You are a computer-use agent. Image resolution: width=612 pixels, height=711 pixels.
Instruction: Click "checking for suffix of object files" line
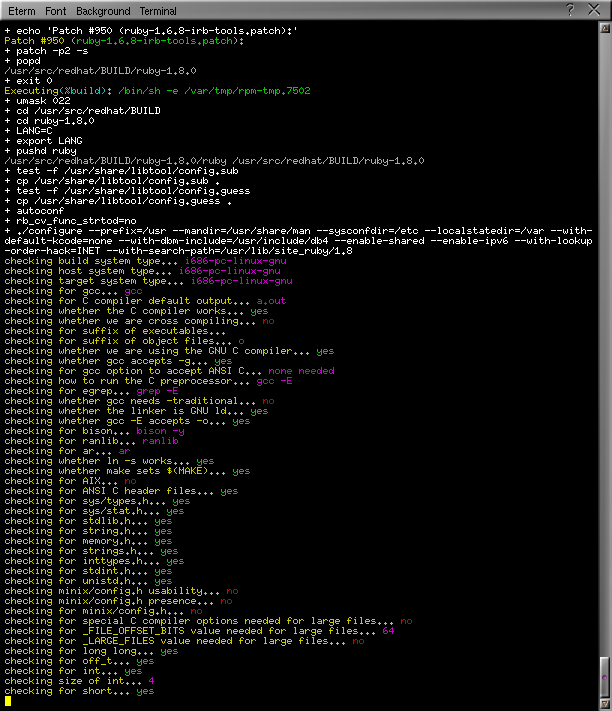[x=124, y=341]
